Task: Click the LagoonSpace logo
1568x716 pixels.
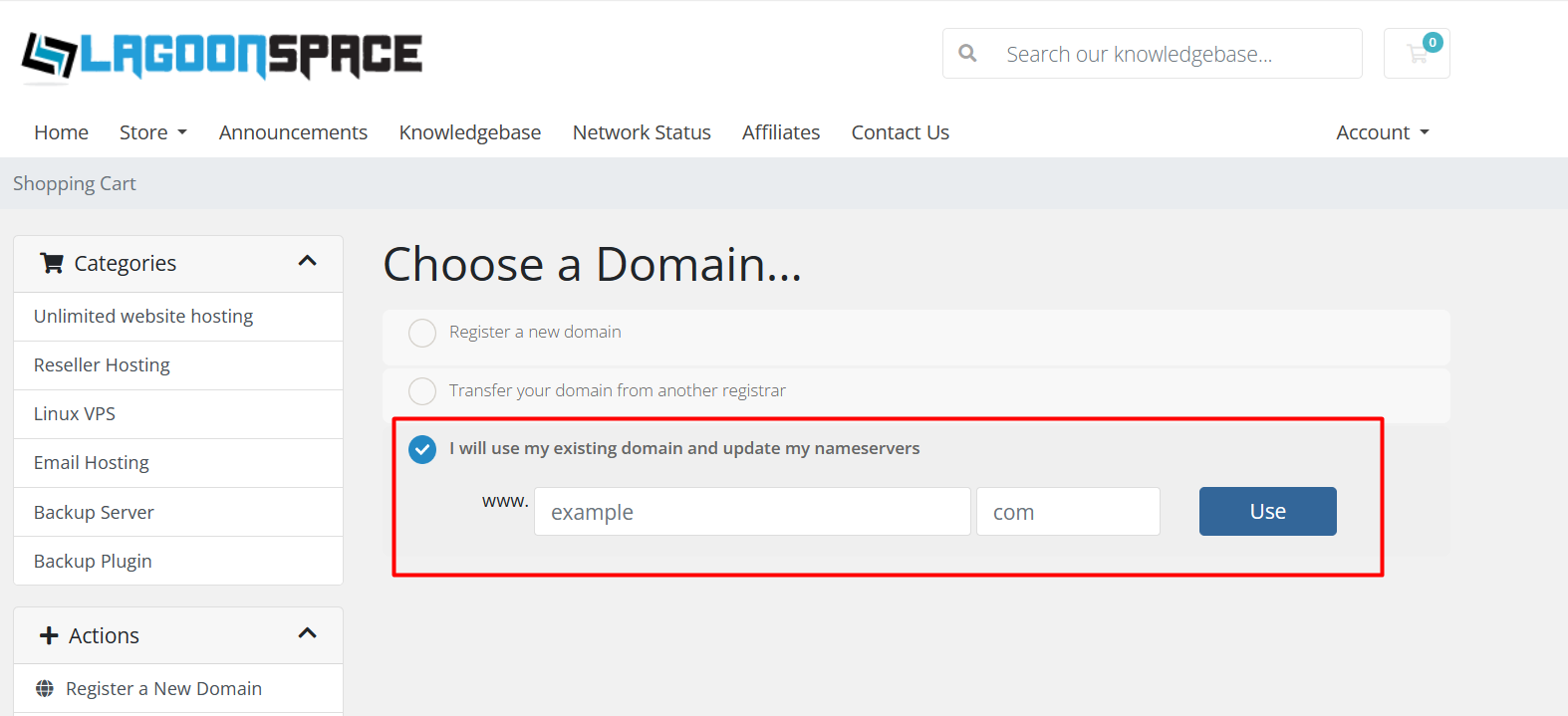Action: (222, 56)
